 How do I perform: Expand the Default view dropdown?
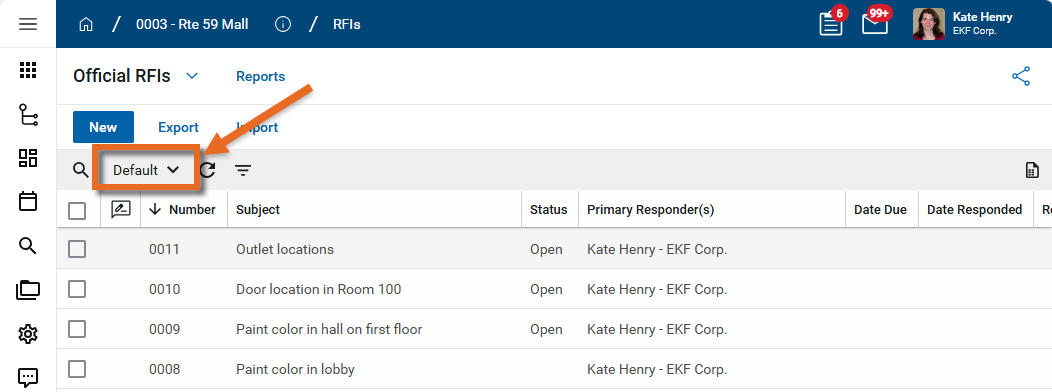click(146, 170)
